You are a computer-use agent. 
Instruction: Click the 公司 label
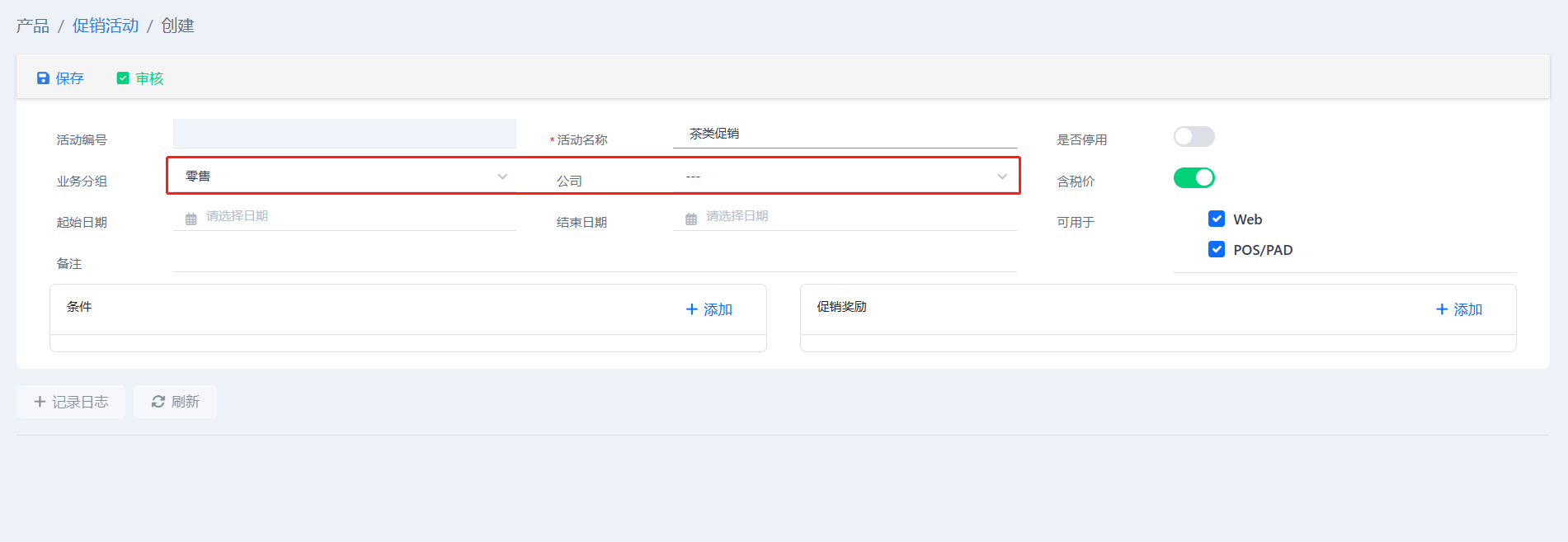[570, 181]
